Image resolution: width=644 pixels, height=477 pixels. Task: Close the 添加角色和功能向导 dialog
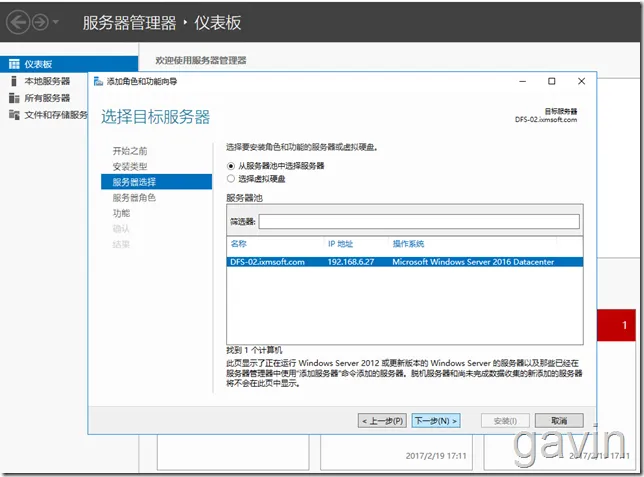point(581,81)
